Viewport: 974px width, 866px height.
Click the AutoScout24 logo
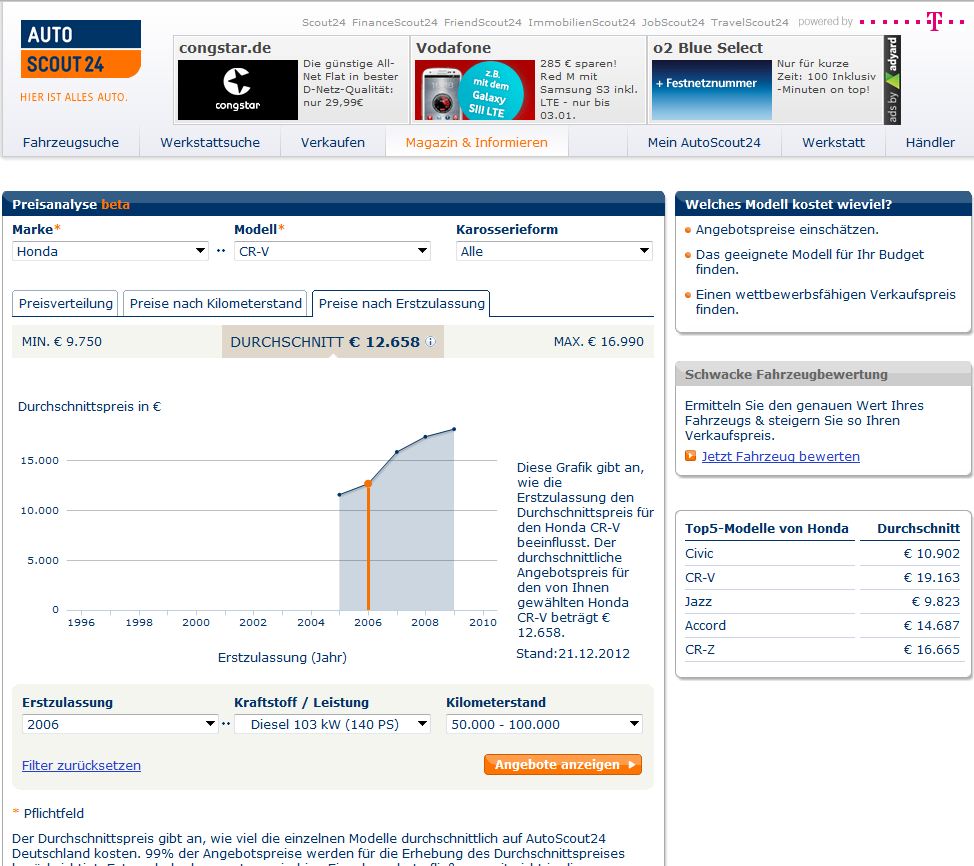pyautogui.click(x=81, y=49)
